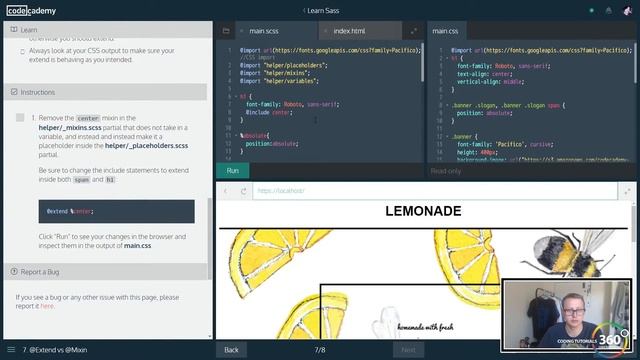
Task: Collapse the Learn section header
Action: click(x=108, y=30)
